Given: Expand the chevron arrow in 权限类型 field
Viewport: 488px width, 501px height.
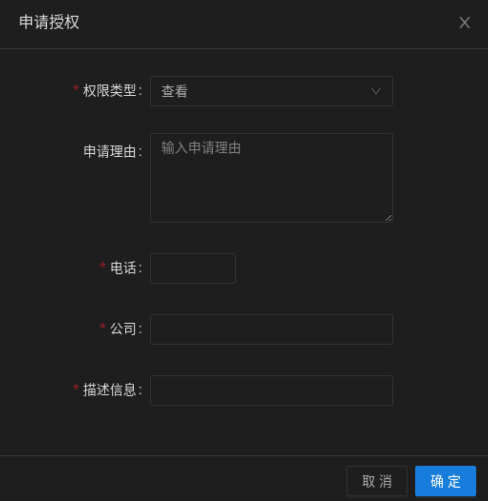Looking at the screenshot, I should (x=376, y=91).
